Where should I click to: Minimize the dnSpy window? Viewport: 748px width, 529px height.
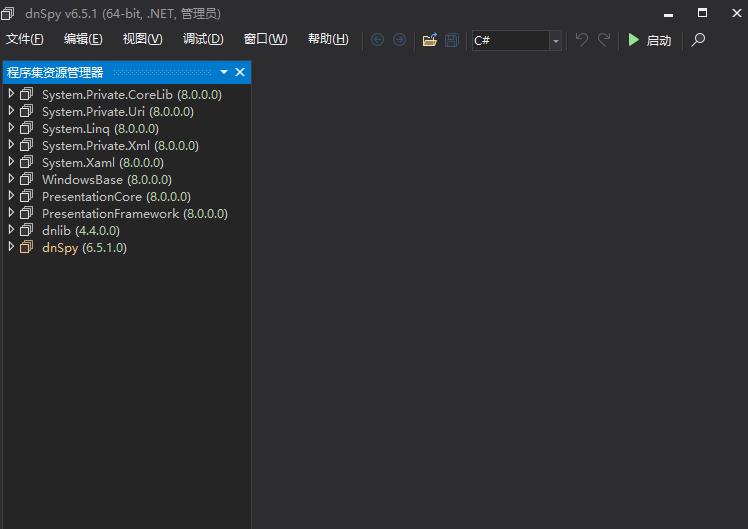coord(668,14)
